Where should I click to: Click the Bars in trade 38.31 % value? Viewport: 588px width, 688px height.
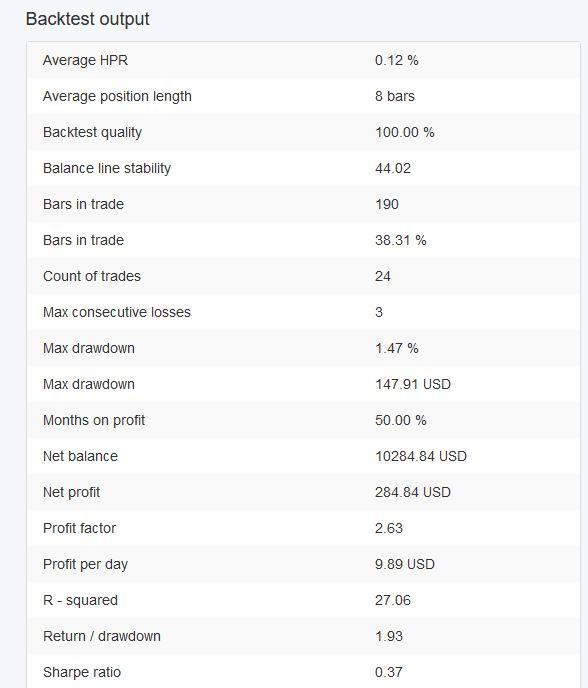coord(401,240)
